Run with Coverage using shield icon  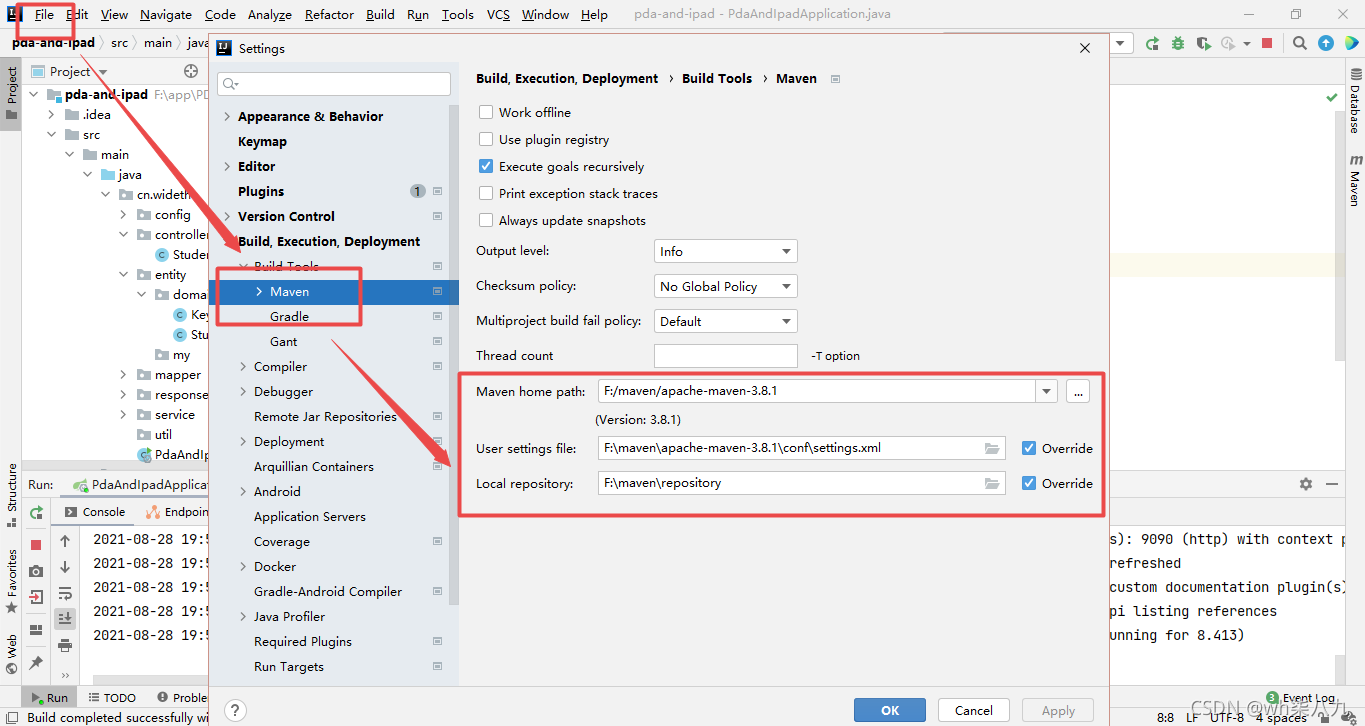tap(1203, 43)
